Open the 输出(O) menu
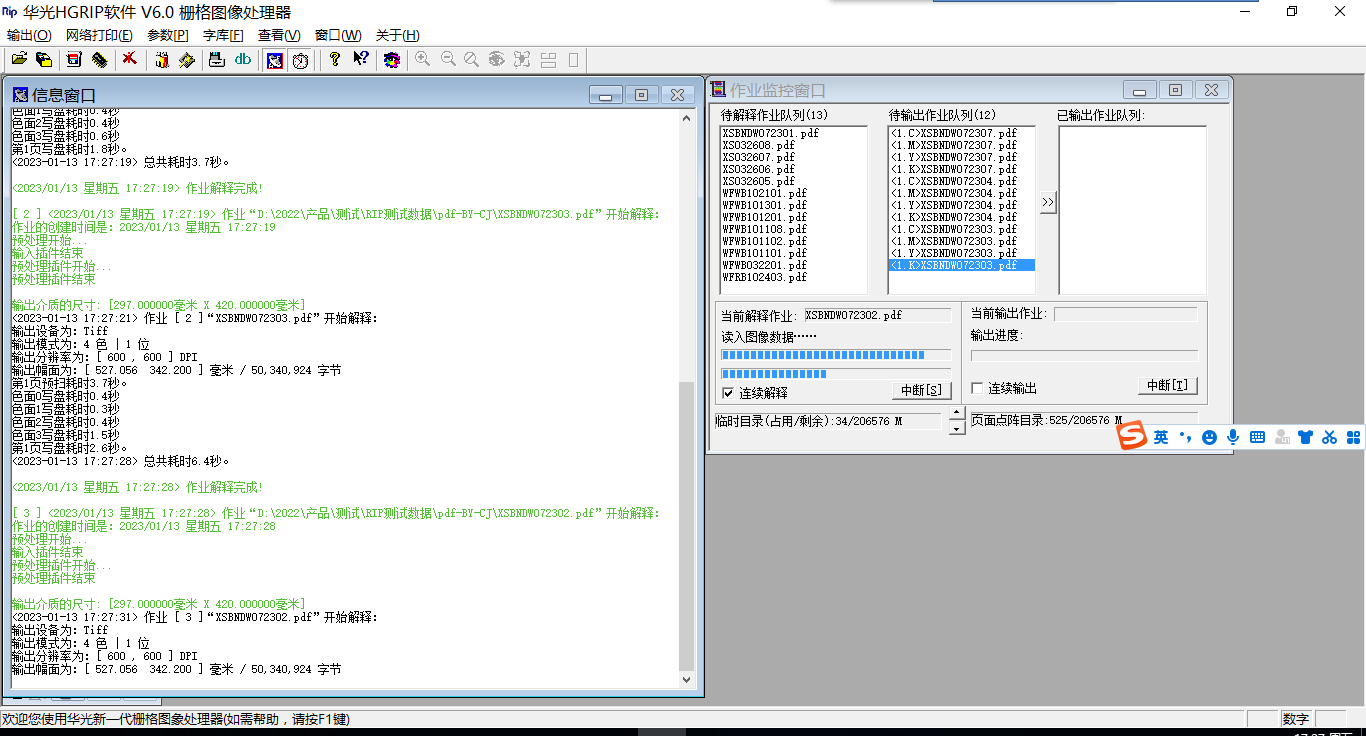The height and width of the screenshot is (736, 1366). 29,35
